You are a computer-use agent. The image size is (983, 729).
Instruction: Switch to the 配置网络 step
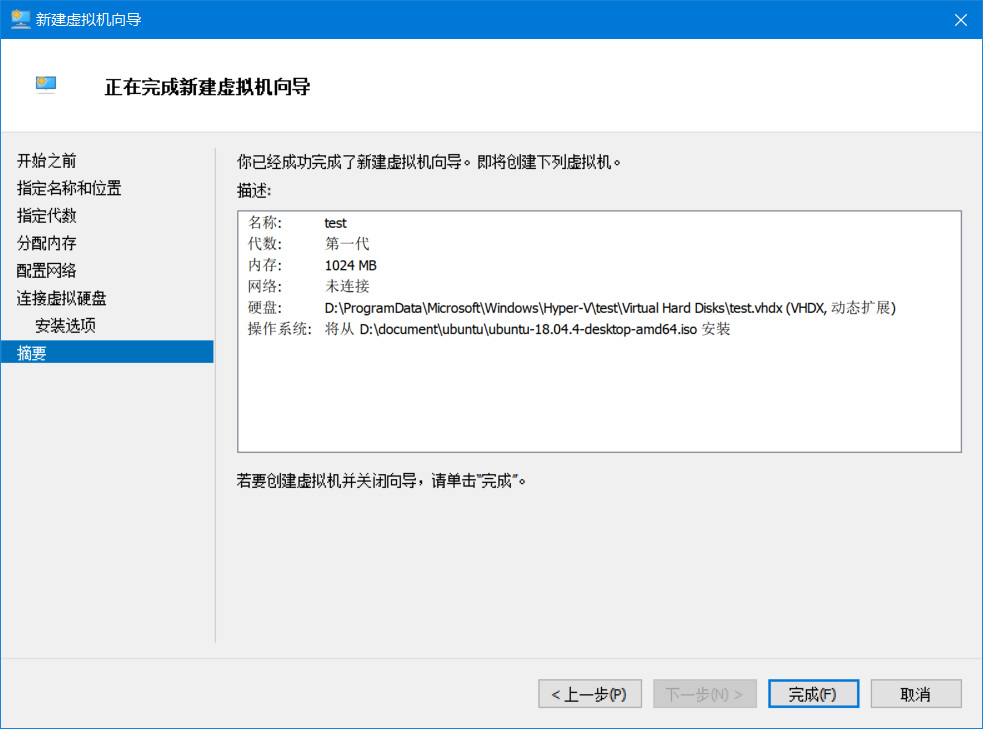point(46,271)
